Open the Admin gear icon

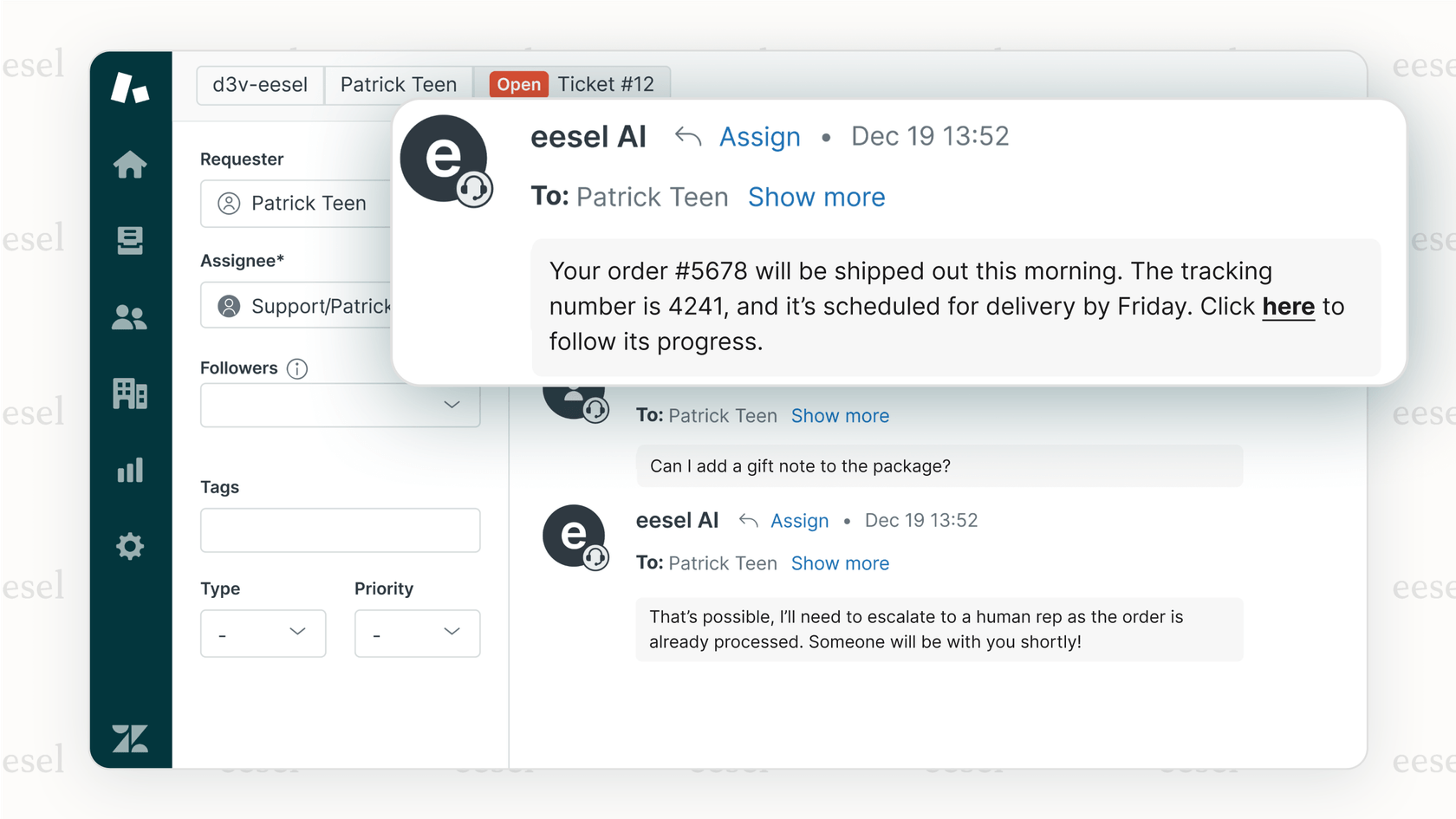pos(130,546)
